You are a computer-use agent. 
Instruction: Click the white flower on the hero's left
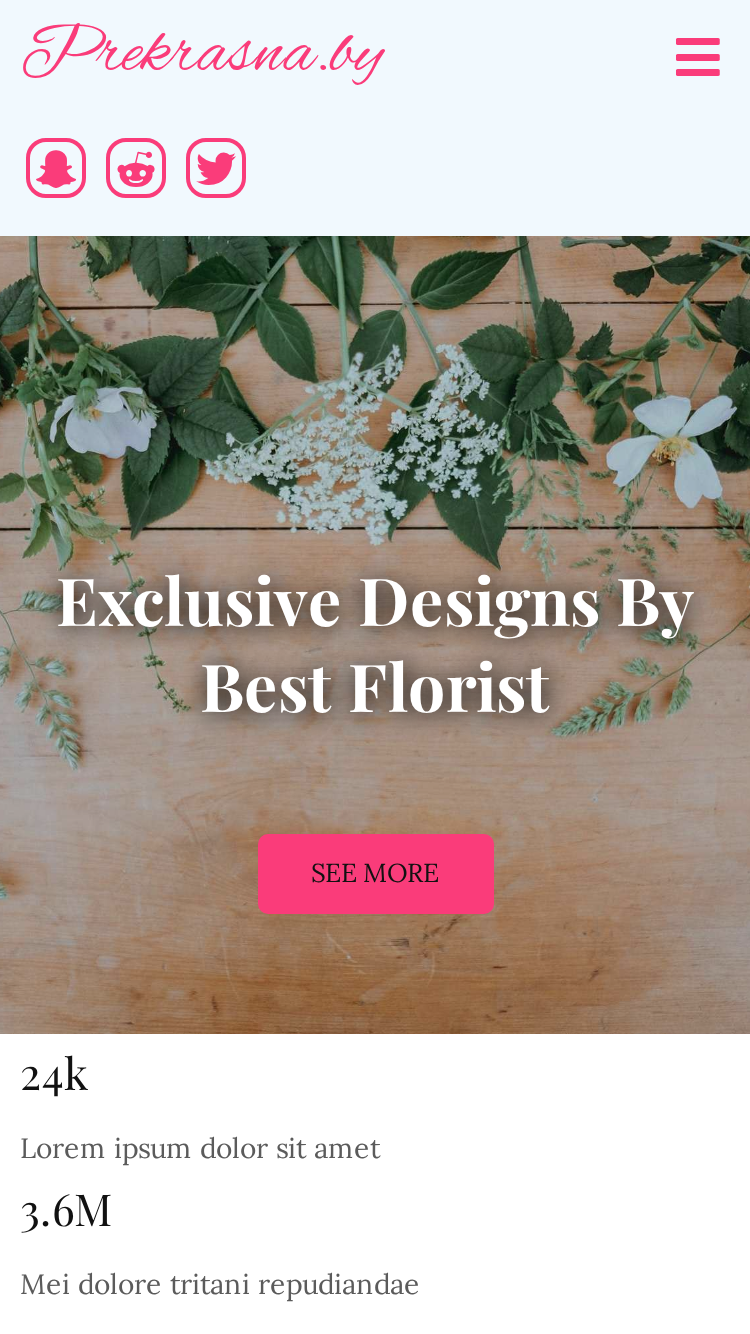click(x=105, y=418)
